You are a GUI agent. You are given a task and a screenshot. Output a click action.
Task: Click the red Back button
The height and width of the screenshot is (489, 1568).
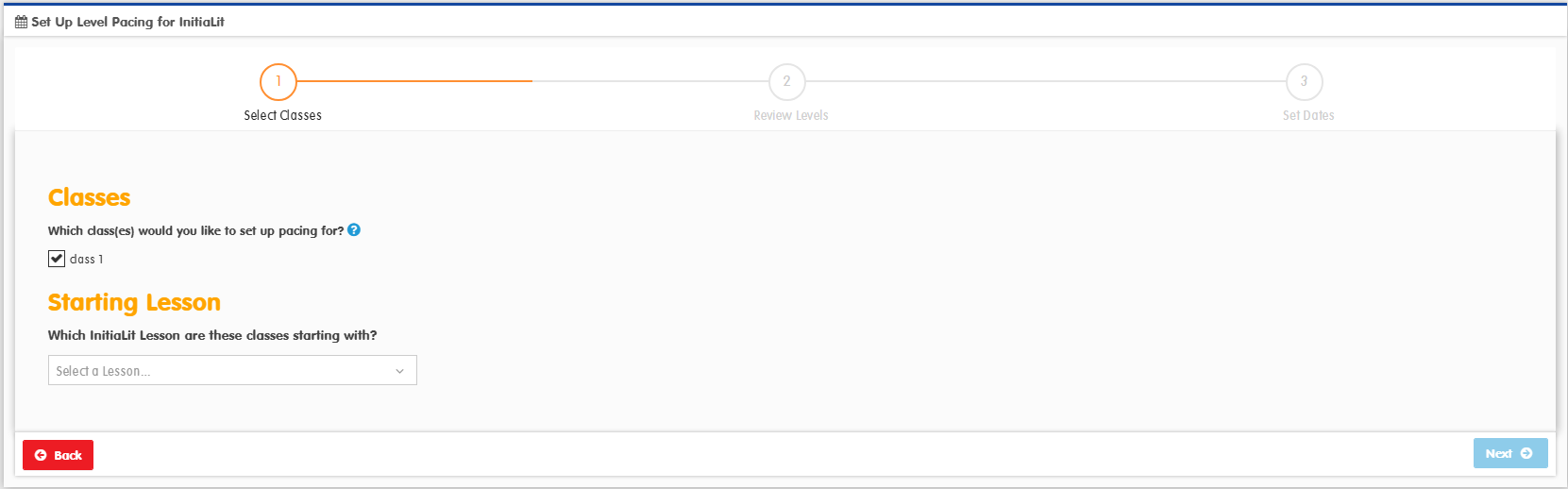click(x=58, y=455)
